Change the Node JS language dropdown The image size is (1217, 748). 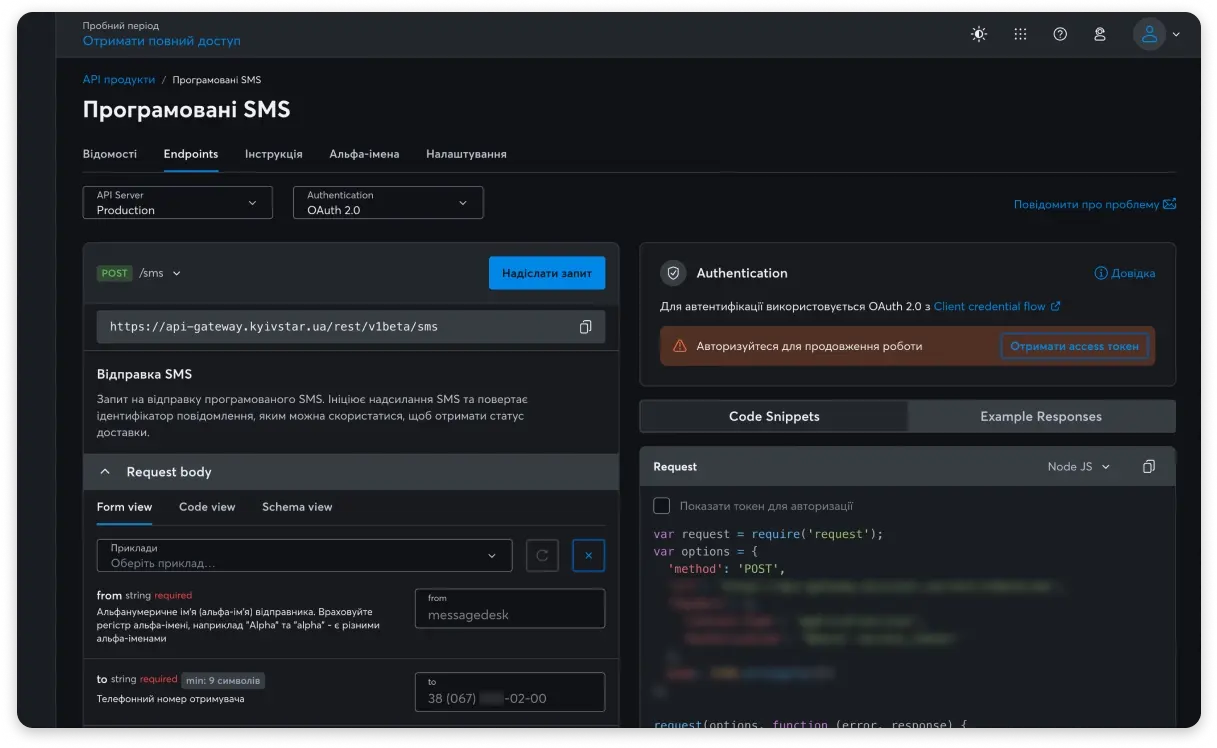(x=1079, y=467)
